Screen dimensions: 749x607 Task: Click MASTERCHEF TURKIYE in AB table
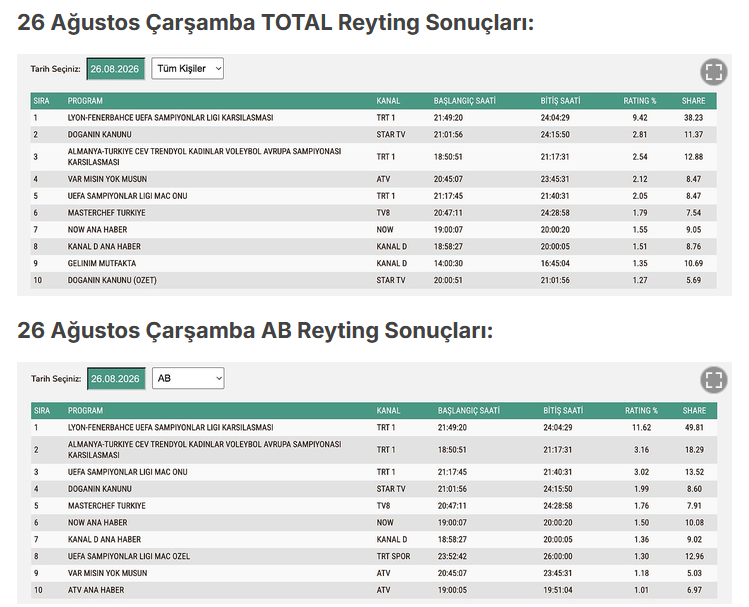107,506
